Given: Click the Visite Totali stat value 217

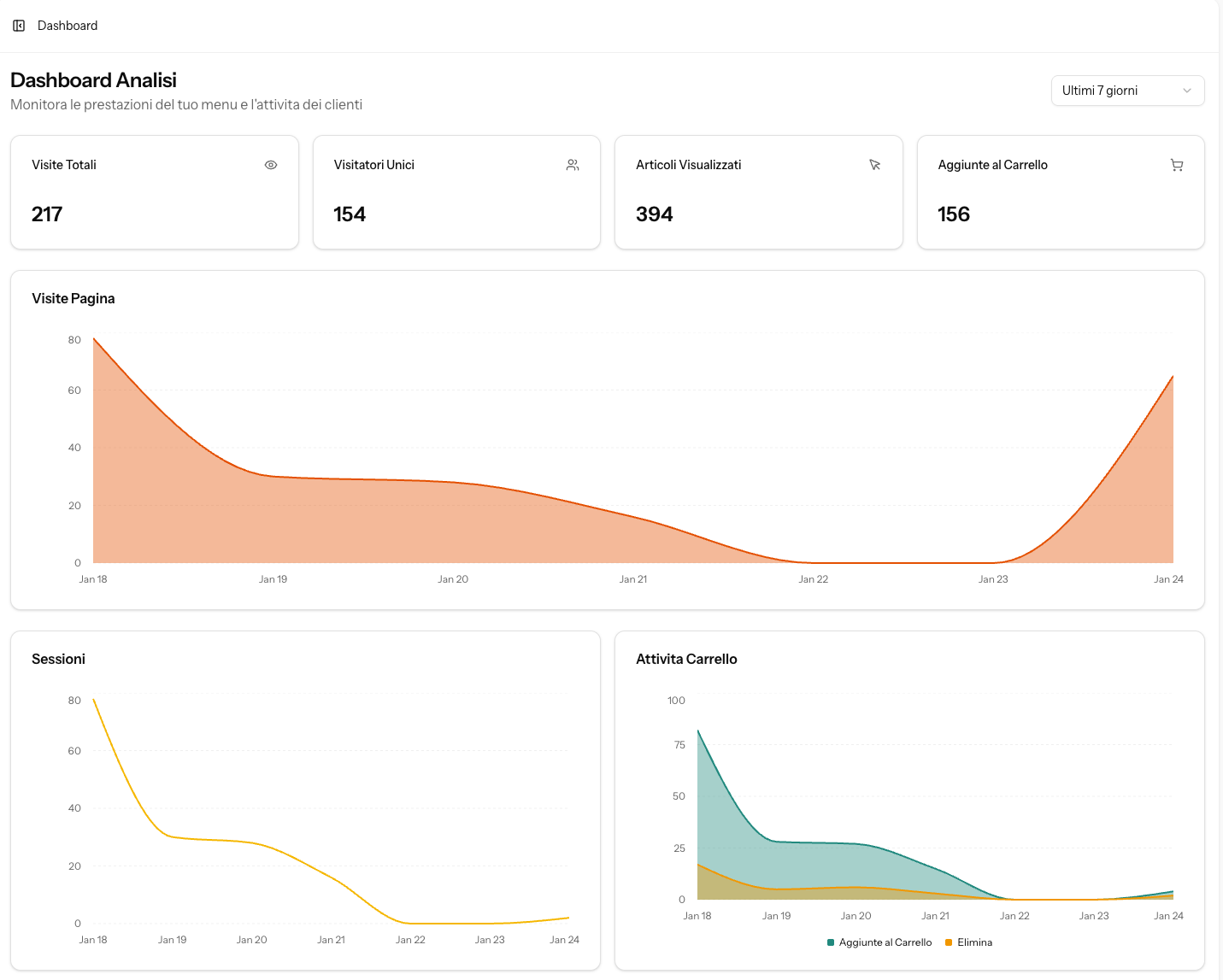Looking at the screenshot, I should (47, 214).
